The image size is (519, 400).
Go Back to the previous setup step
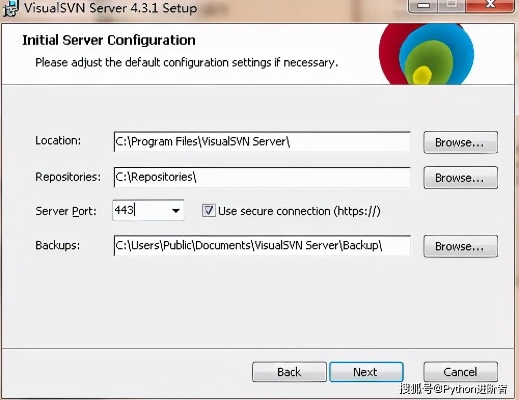click(x=289, y=372)
